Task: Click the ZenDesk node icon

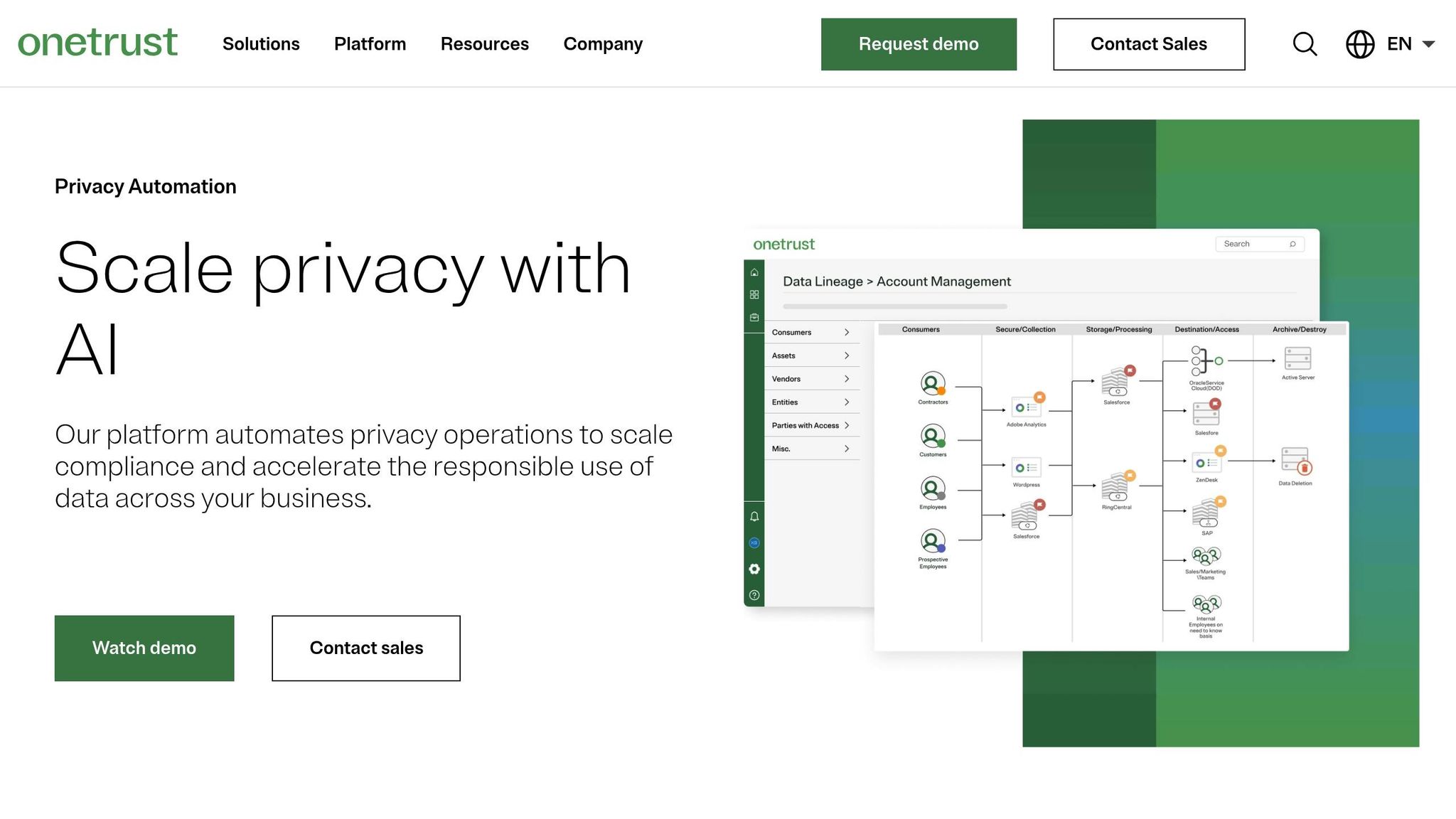Action: [1208, 461]
